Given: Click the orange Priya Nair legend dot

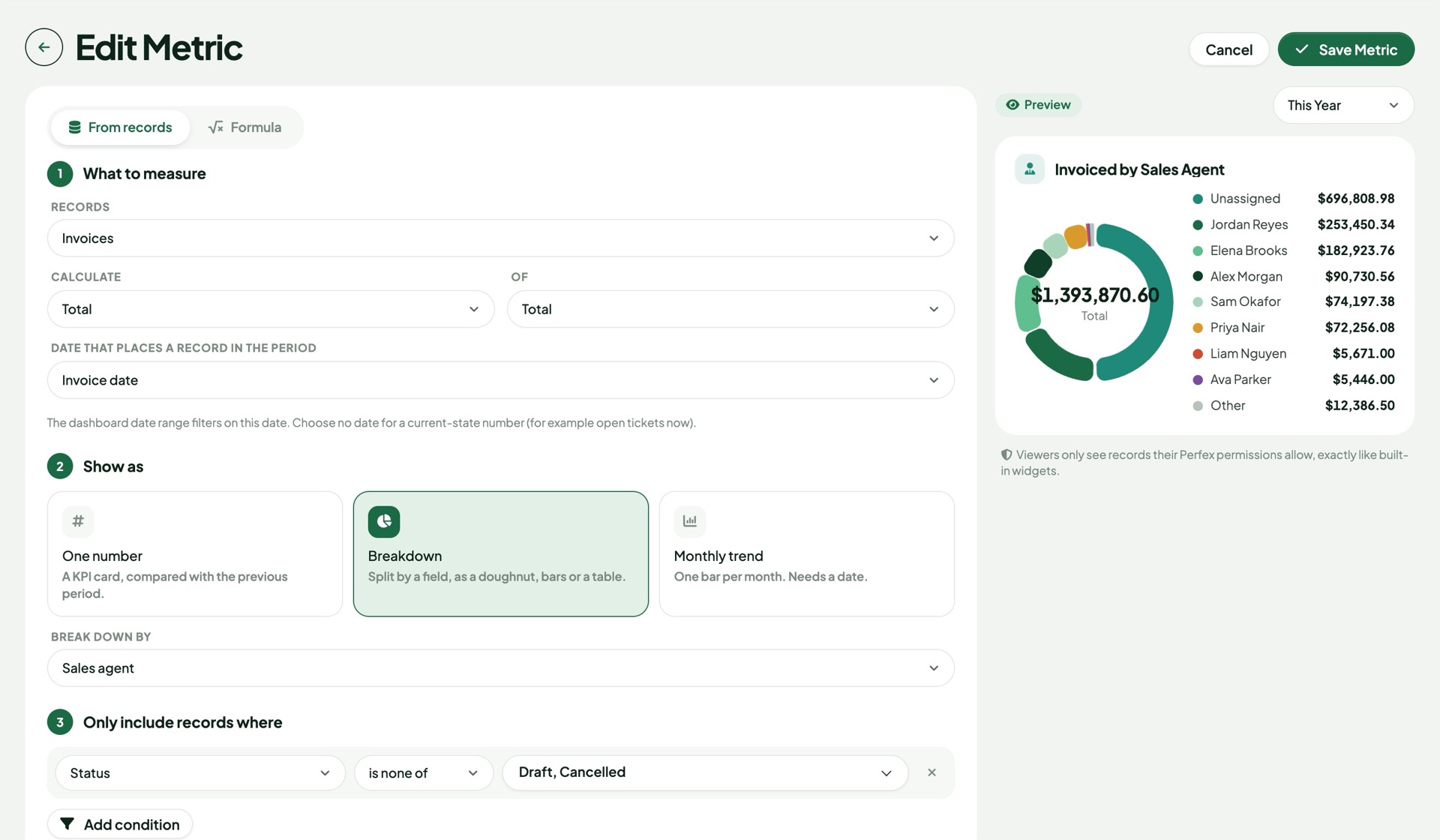Looking at the screenshot, I should (x=1198, y=328).
